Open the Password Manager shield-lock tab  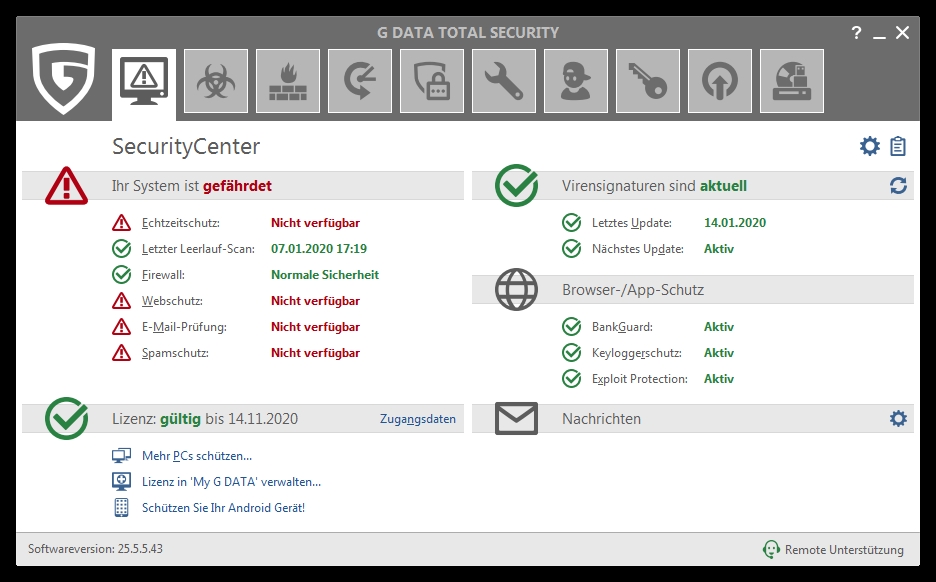tap(432, 81)
